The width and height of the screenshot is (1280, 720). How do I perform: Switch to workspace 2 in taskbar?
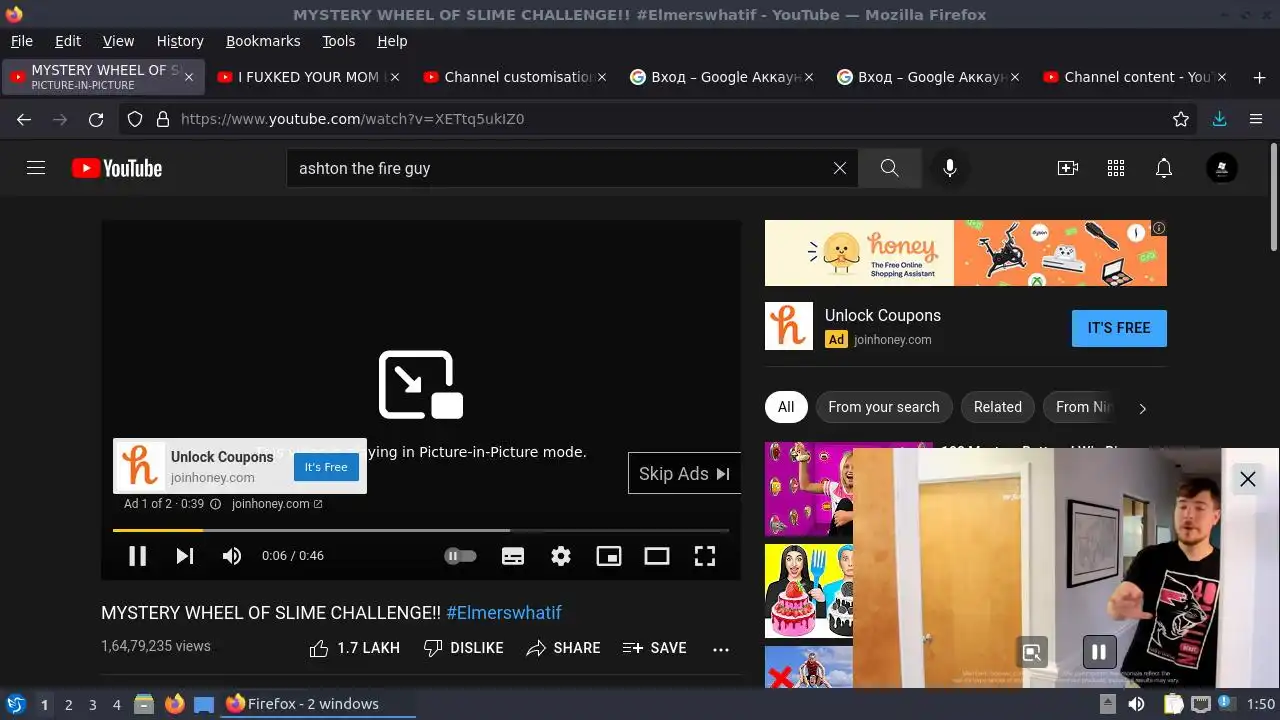[68, 705]
